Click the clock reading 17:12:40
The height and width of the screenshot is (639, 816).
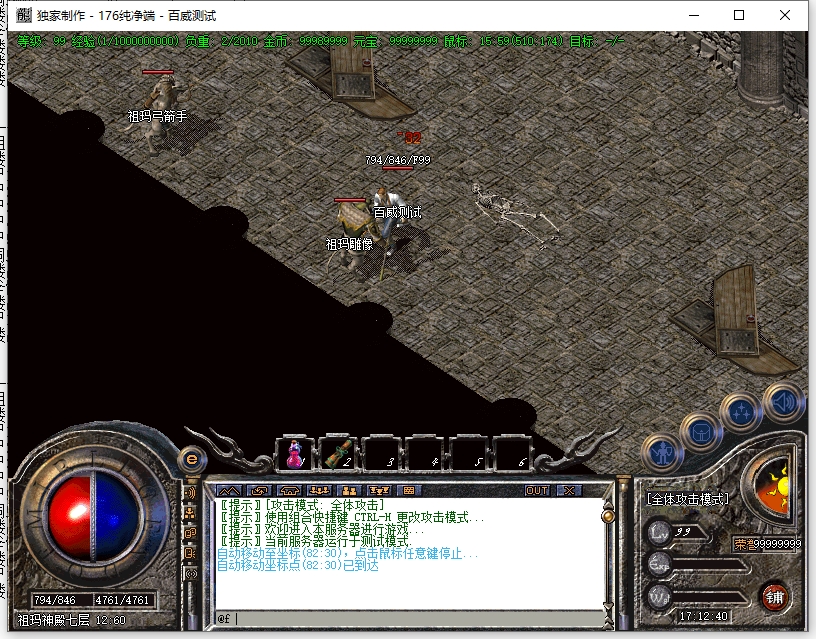click(x=703, y=616)
